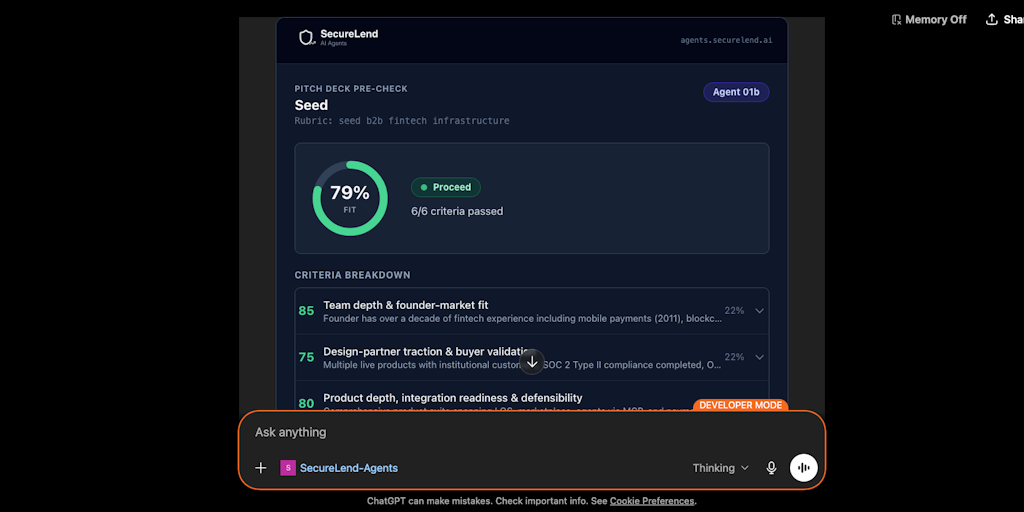Screen dimensions: 1024x512
Task: Click the score 75 value
Action: [306, 357]
